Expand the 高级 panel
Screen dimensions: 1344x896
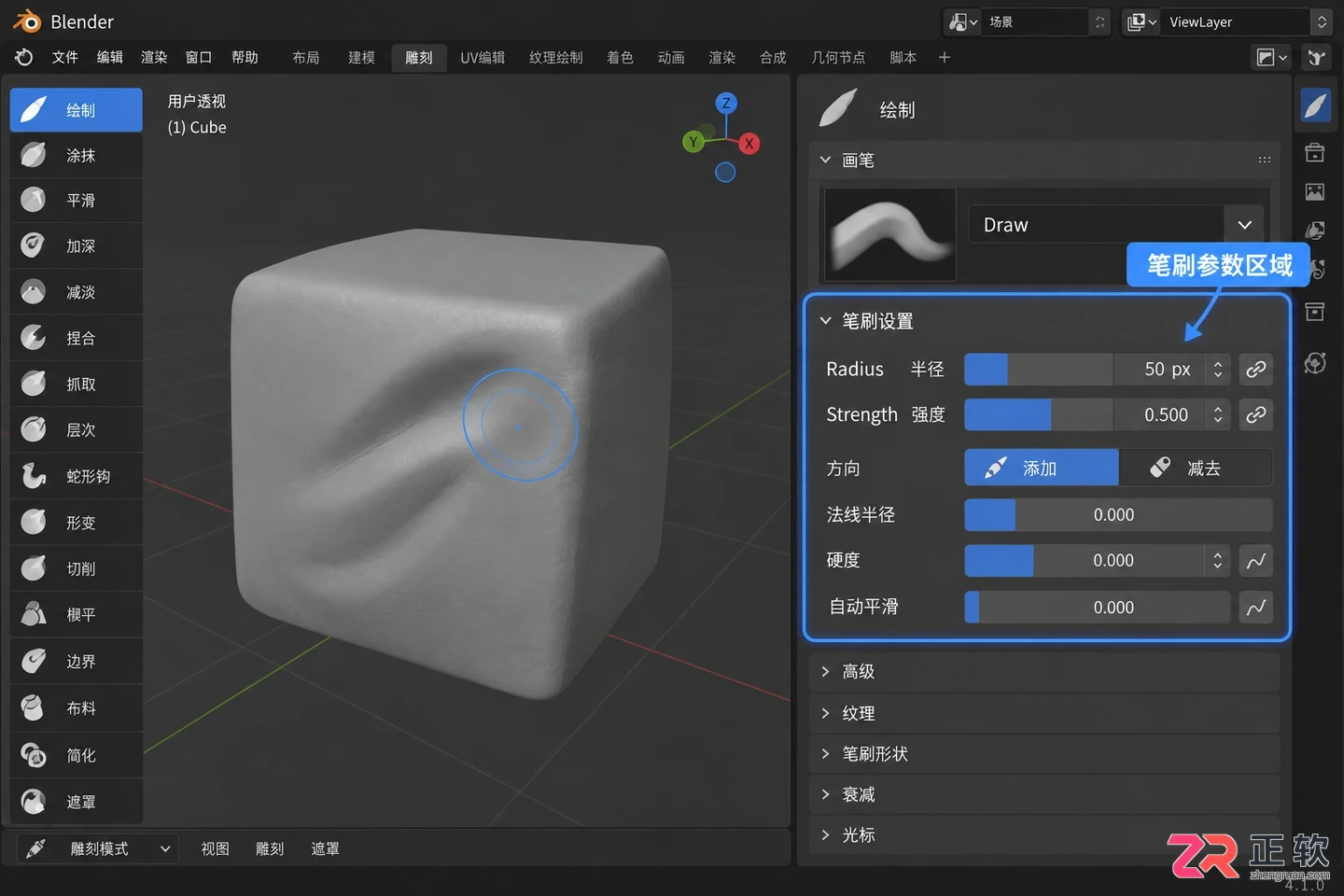coord(1044,672)
